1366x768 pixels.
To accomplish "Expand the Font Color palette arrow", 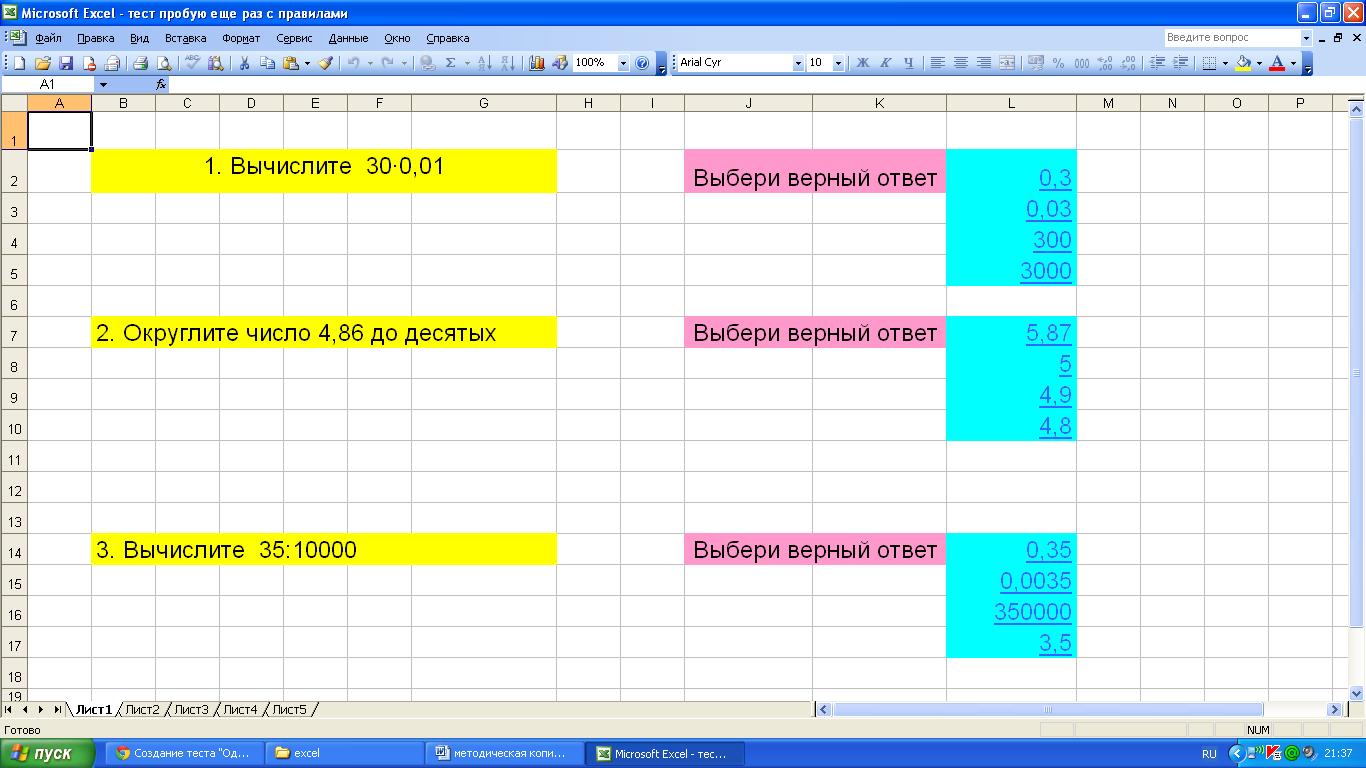I will 1293,63.
